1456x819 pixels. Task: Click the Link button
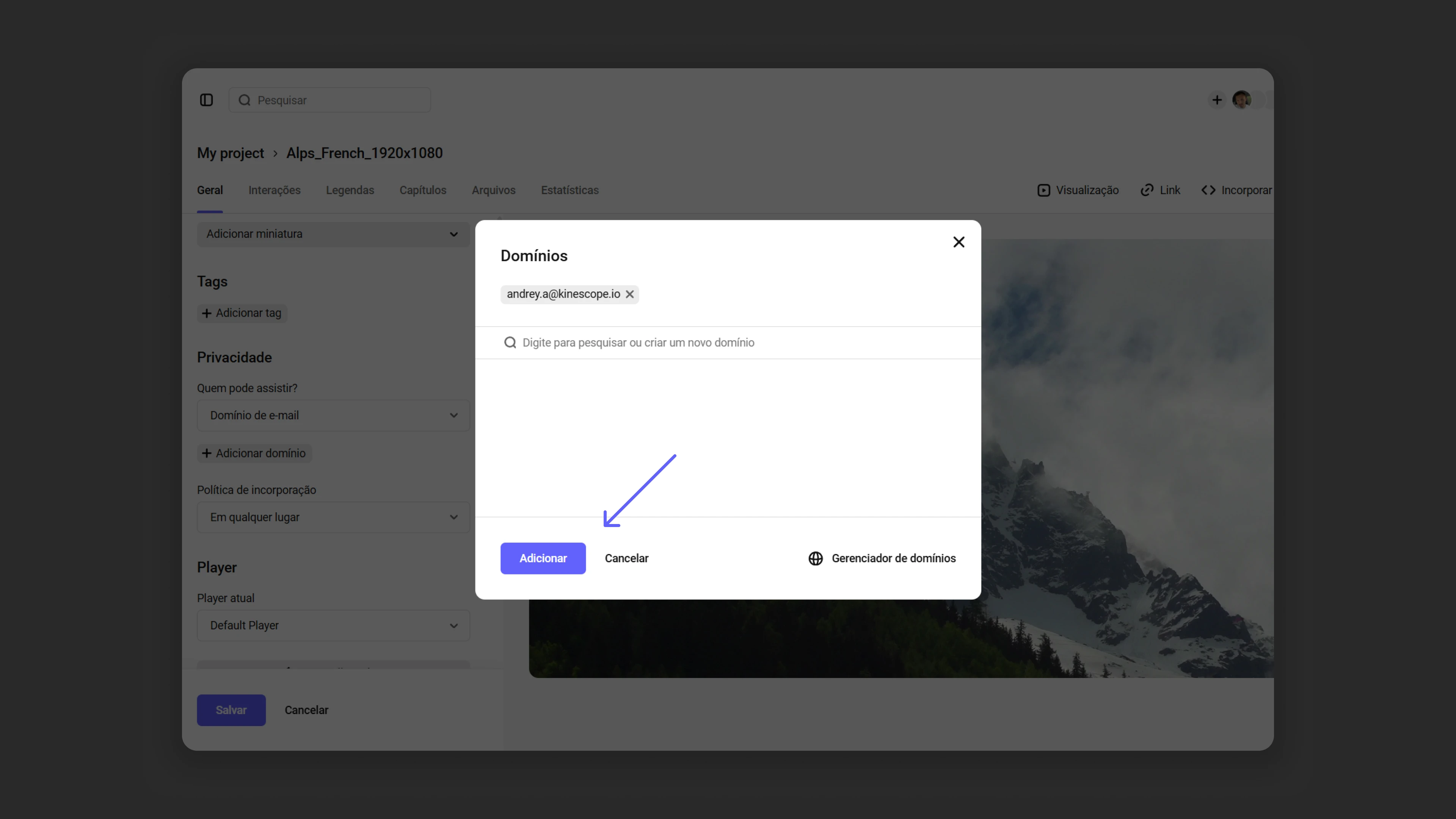pyautogui.click(x=1160, y=190)
